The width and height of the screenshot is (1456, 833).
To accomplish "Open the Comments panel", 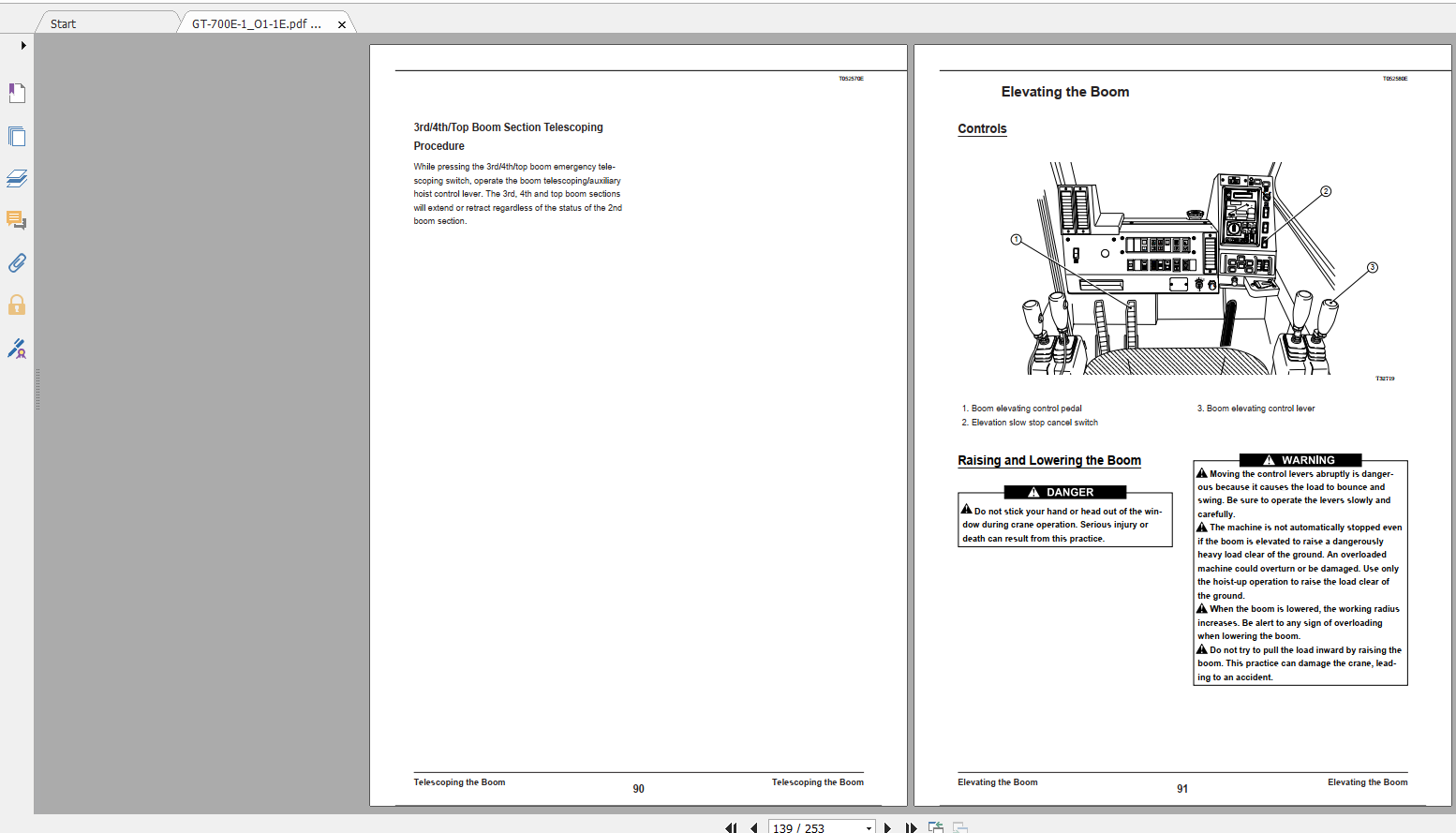I will point(17,220).
